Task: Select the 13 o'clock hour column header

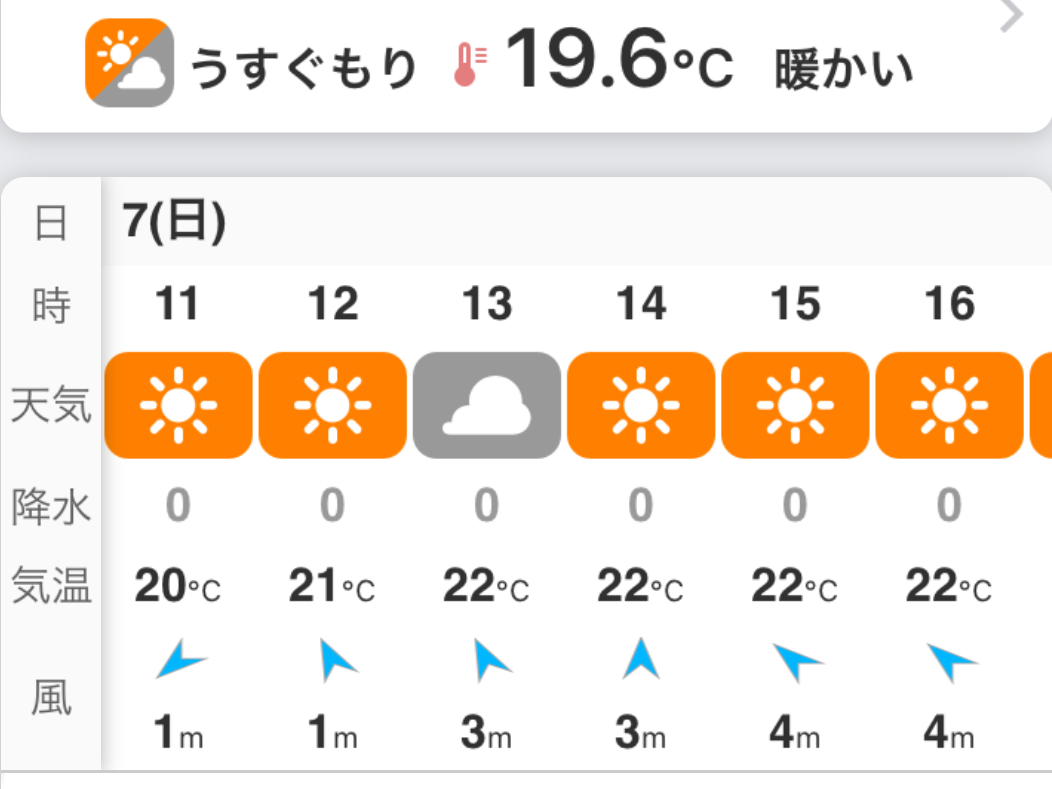Action: 487,303
